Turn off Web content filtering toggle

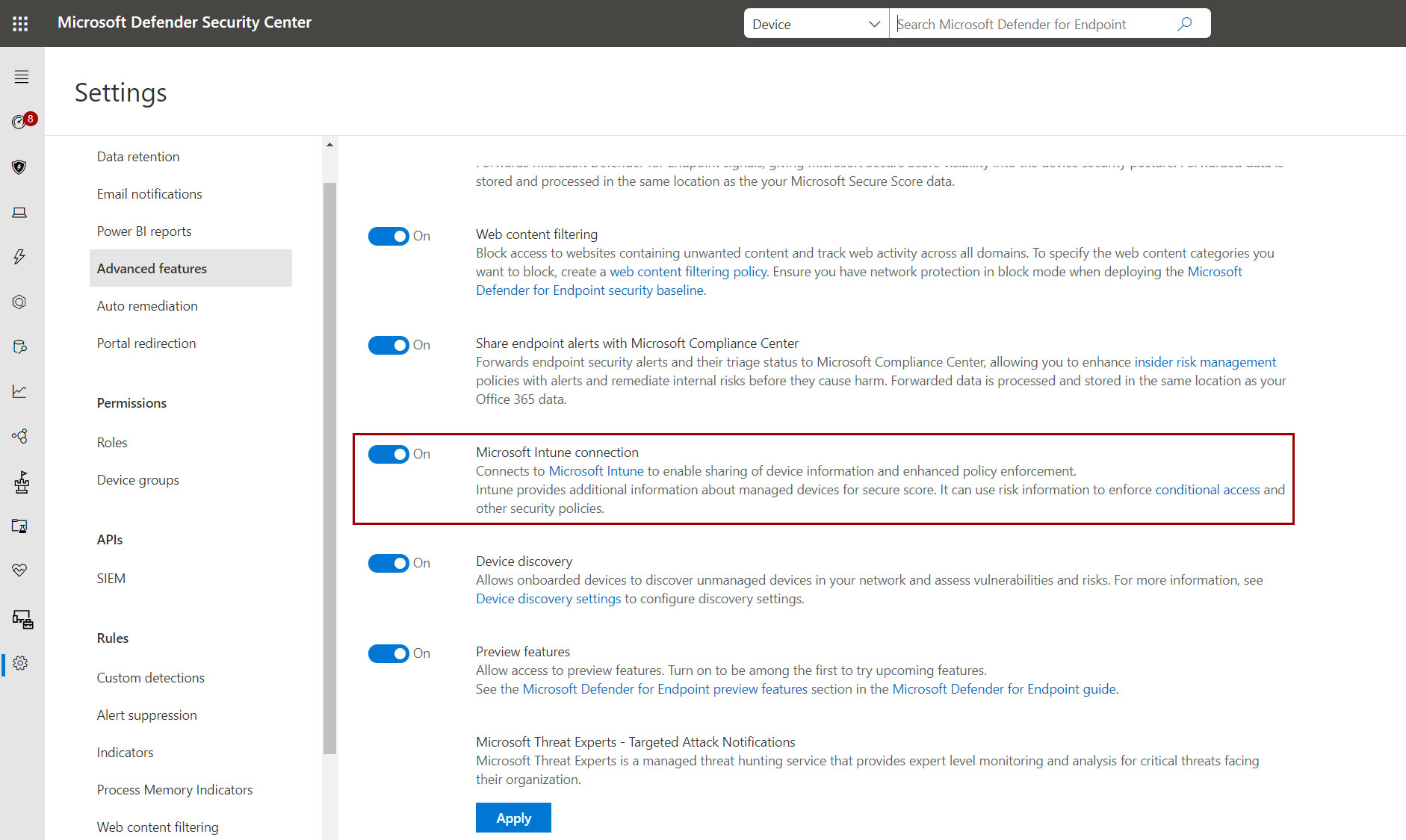[x=388, y=236]
